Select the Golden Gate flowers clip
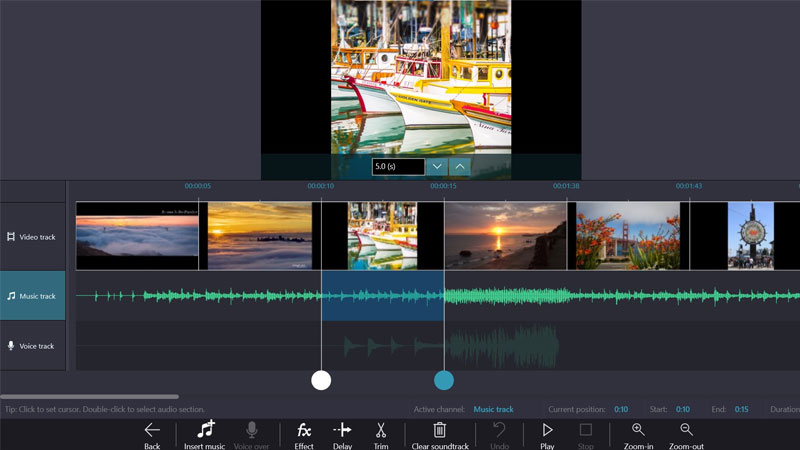 click(628, 236)
